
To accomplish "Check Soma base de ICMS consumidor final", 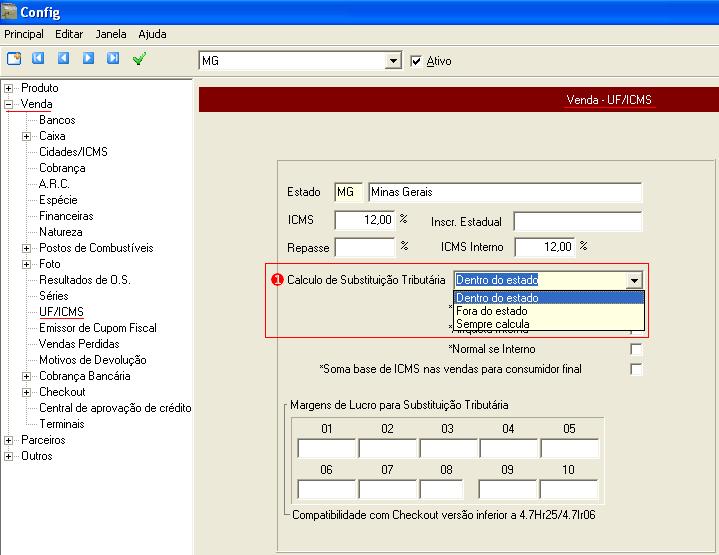I will (x=636, y=369).
